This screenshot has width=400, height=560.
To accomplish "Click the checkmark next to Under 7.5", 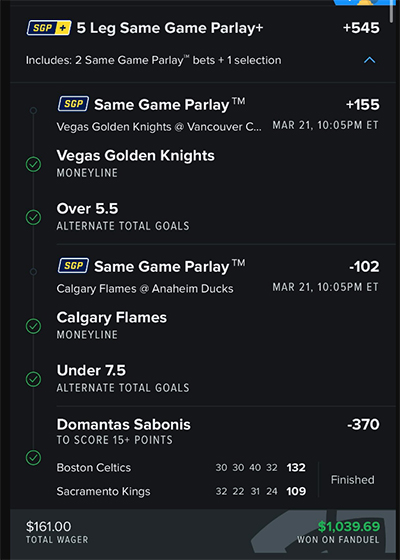I will [x=33, y=379].
